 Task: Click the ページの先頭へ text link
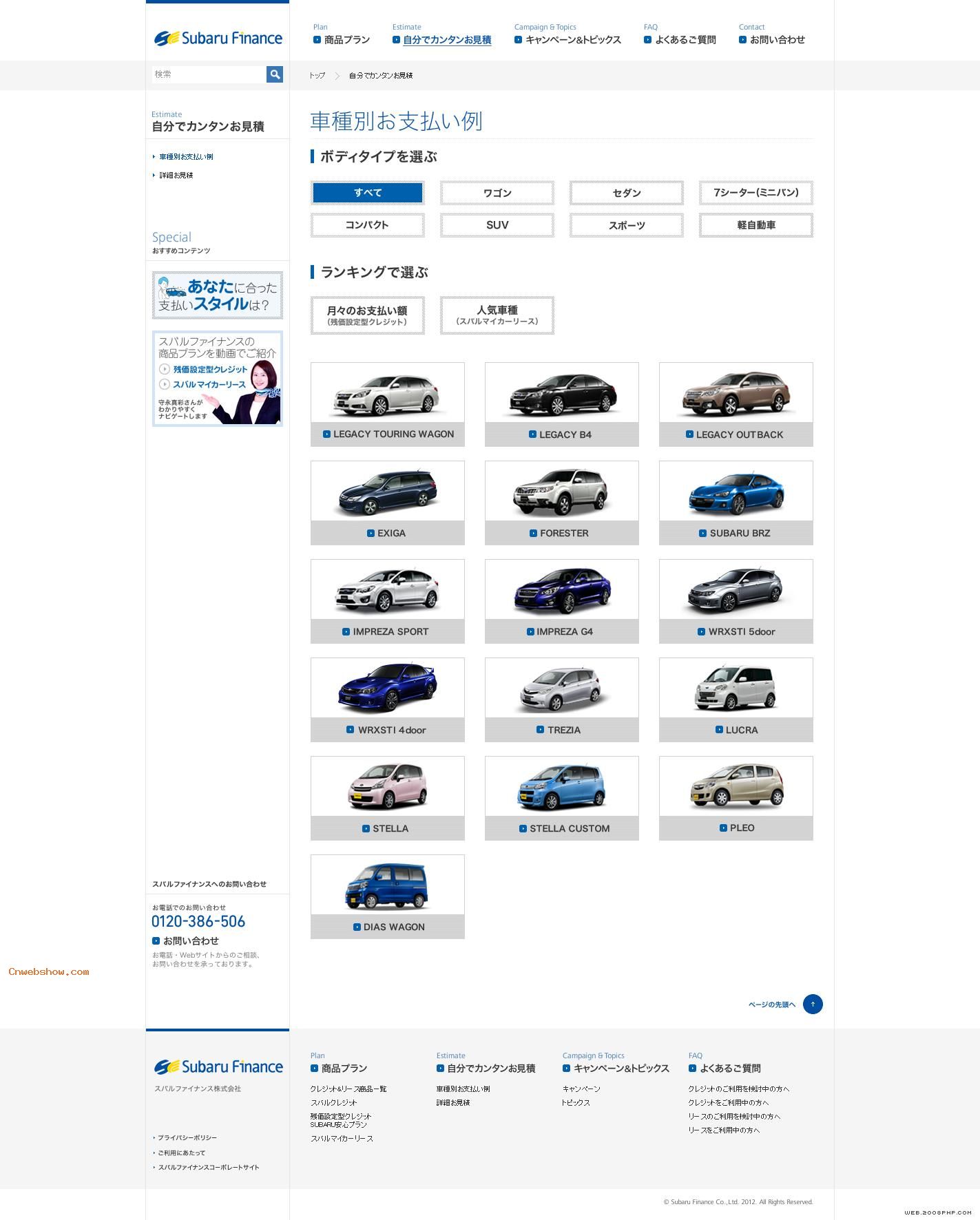coord(771,1005)
